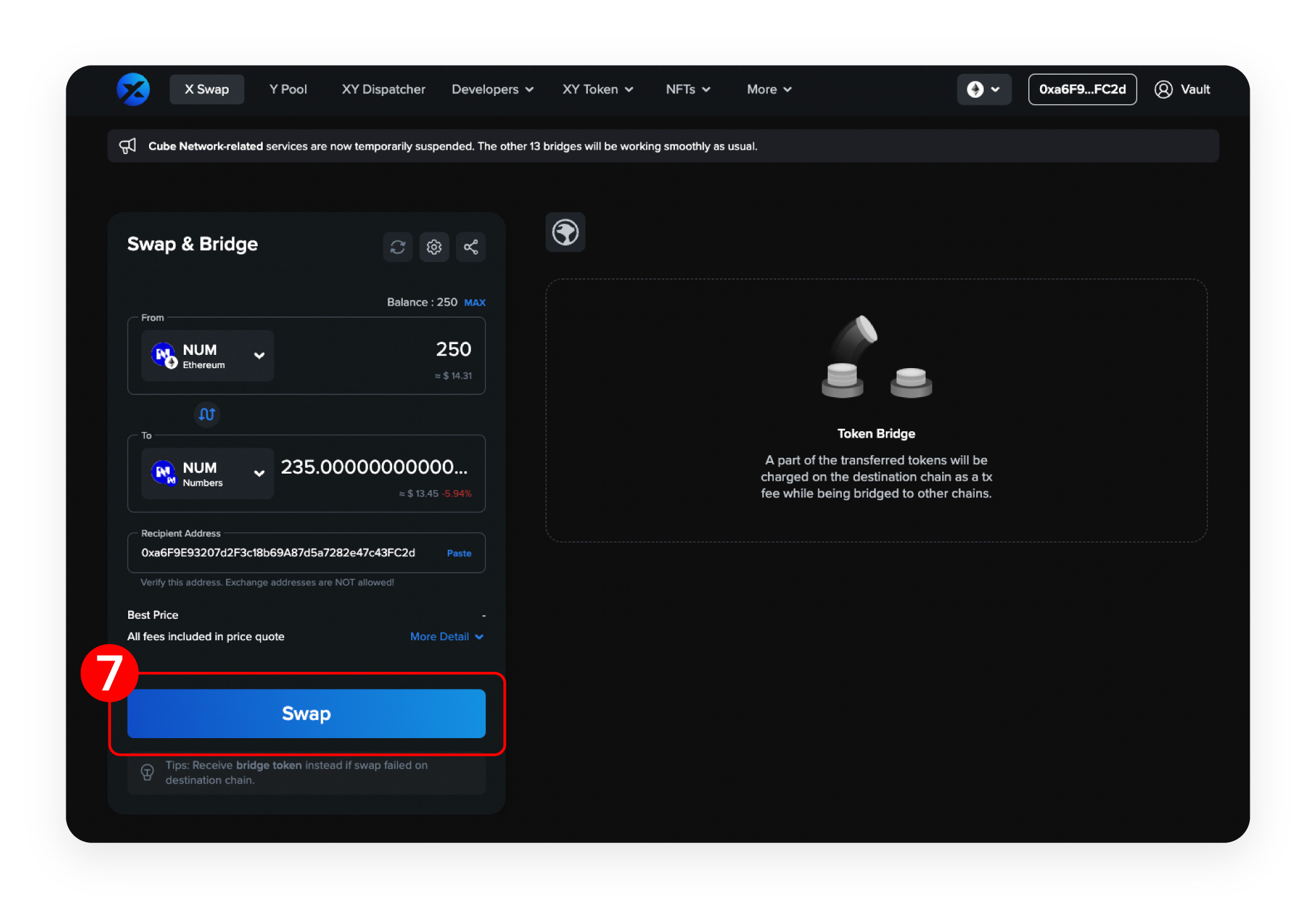The width and height of the screenshot is (1316, 908).
Task: Click the XY Finance logo
Action: 133,89
